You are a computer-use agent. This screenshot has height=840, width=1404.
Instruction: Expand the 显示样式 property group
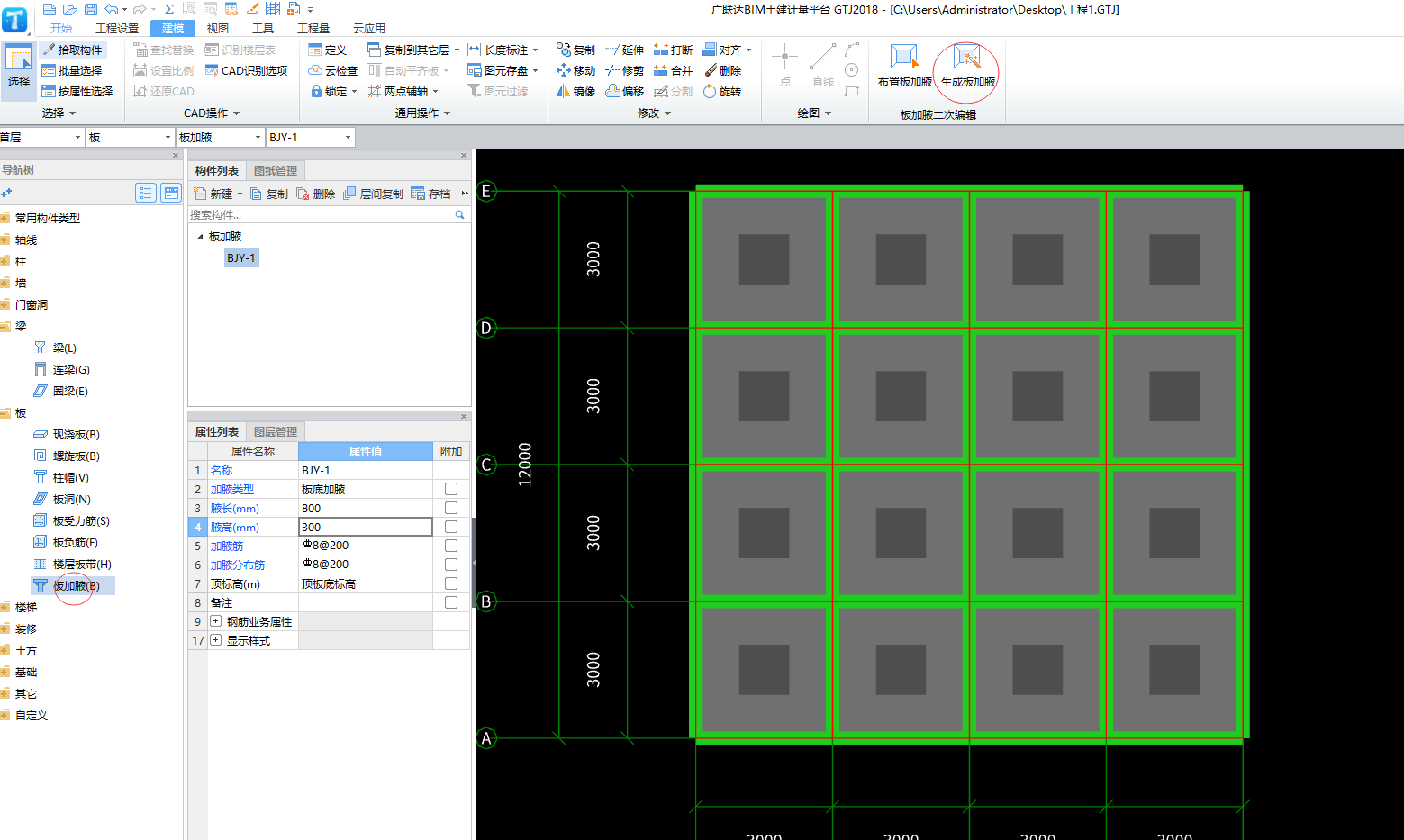215,640
